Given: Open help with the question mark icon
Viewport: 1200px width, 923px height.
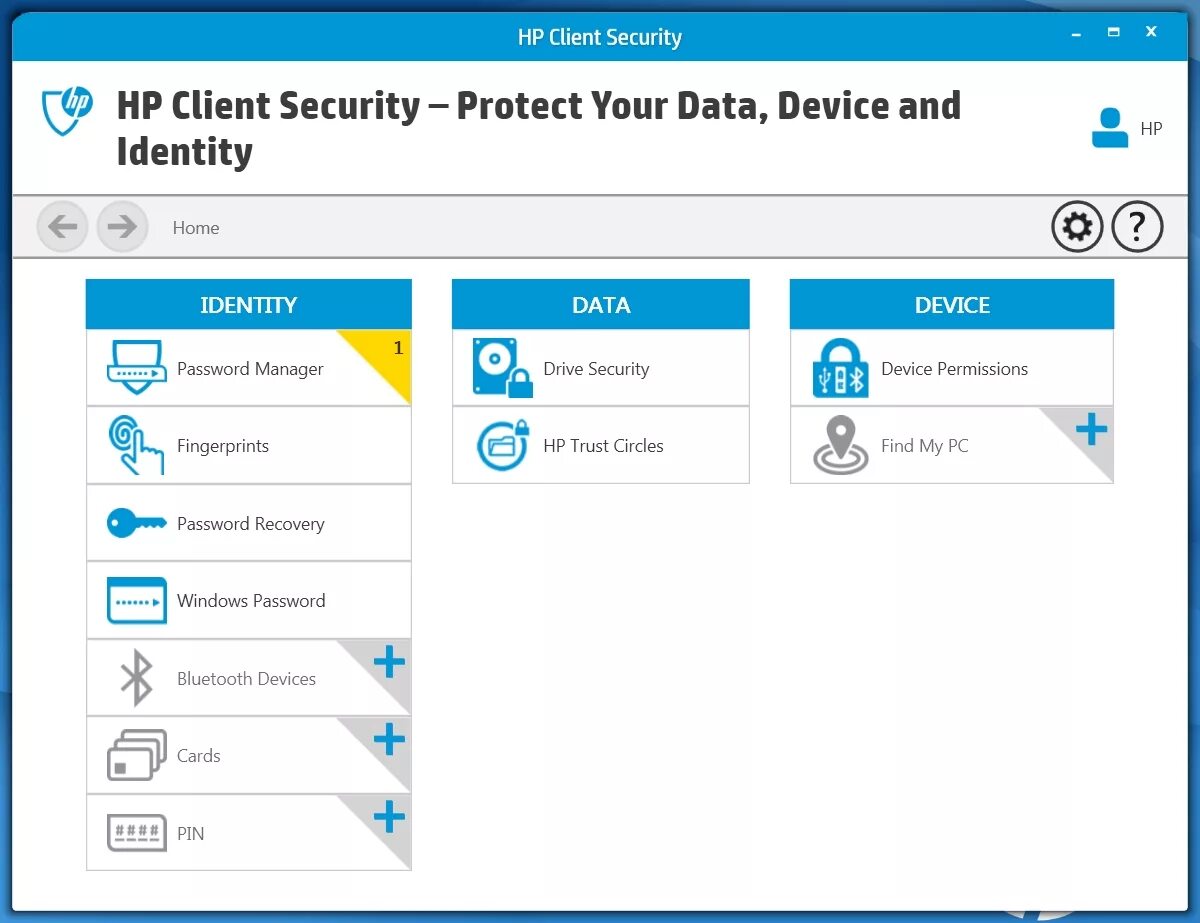Looking at the screenshot, I should click(x=1137, y=227).
